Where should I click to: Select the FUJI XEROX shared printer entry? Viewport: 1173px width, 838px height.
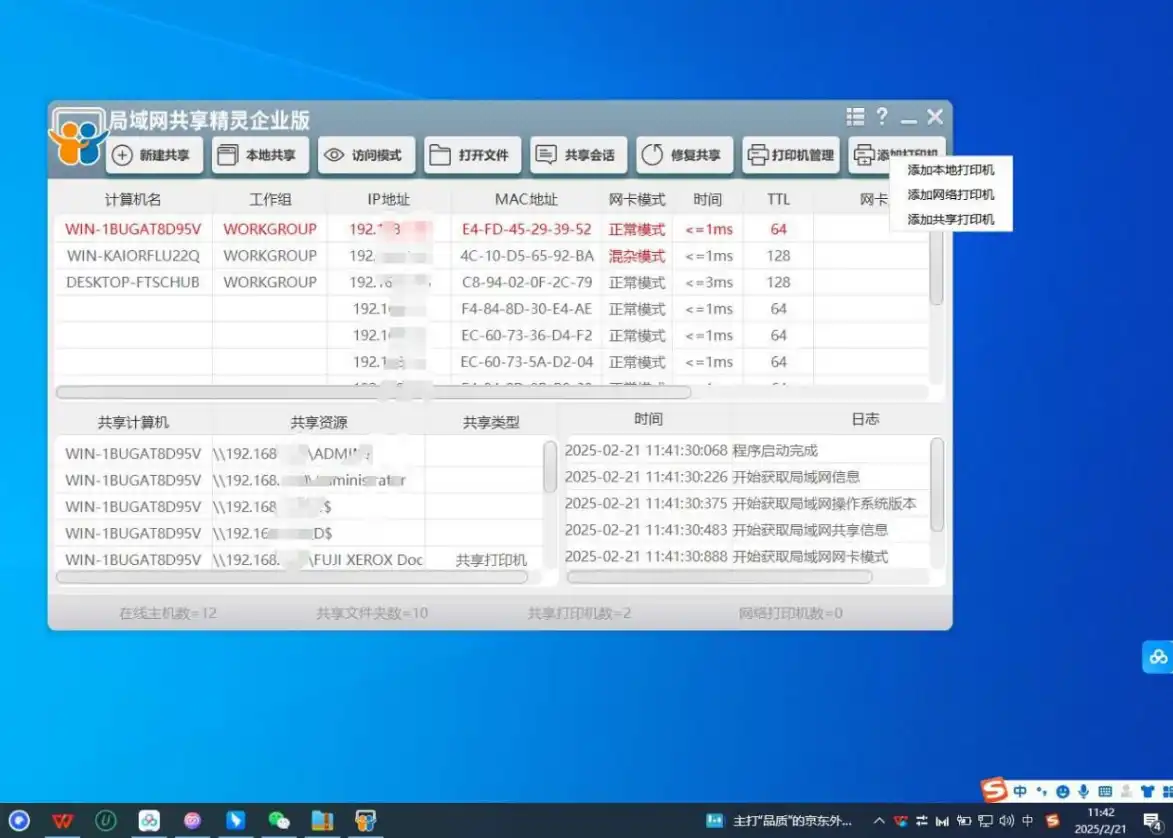(367, 560)
